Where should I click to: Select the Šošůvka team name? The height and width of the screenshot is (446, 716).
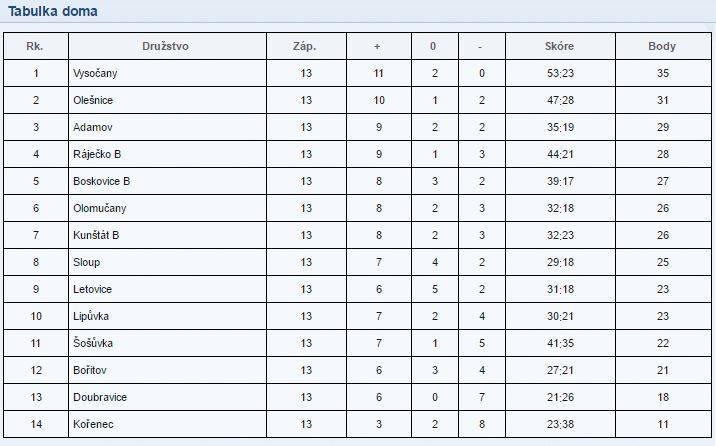pos(93,343)
